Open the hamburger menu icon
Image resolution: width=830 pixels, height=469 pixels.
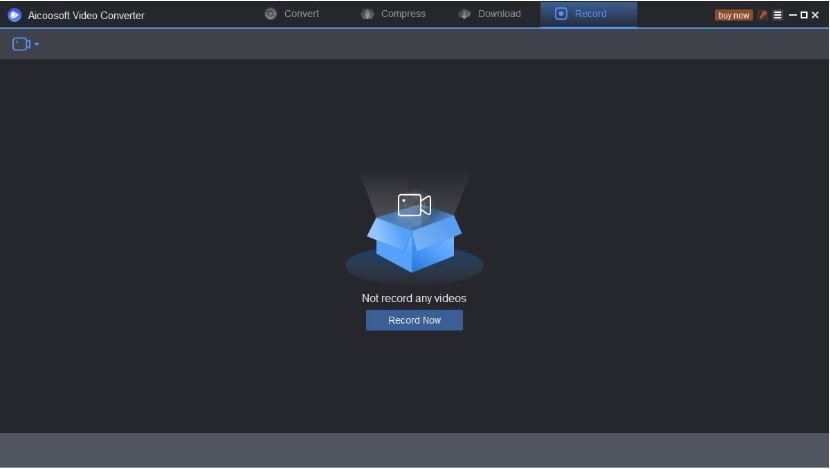click(x=778, y=15)
